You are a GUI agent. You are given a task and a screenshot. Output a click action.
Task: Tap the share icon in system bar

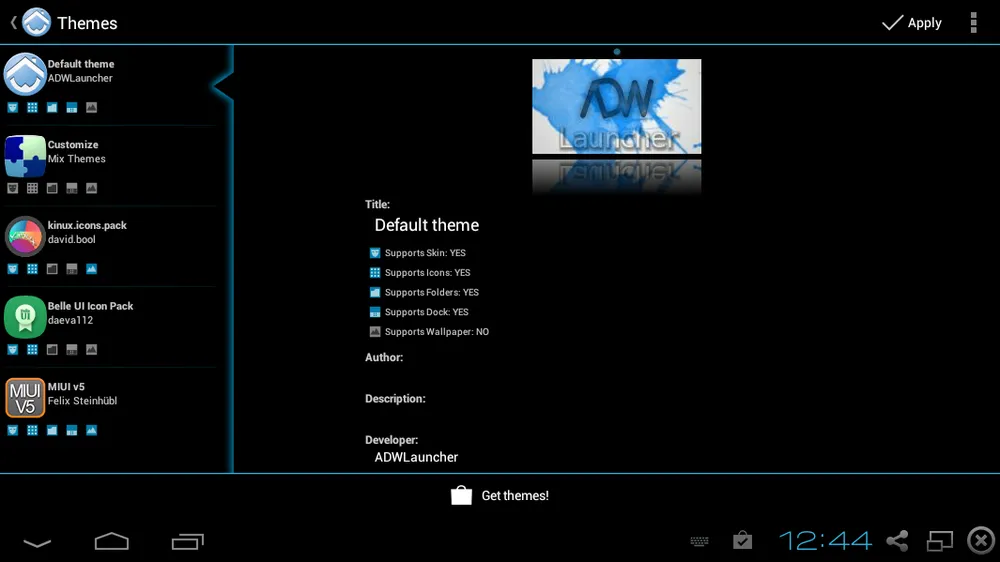897,541
